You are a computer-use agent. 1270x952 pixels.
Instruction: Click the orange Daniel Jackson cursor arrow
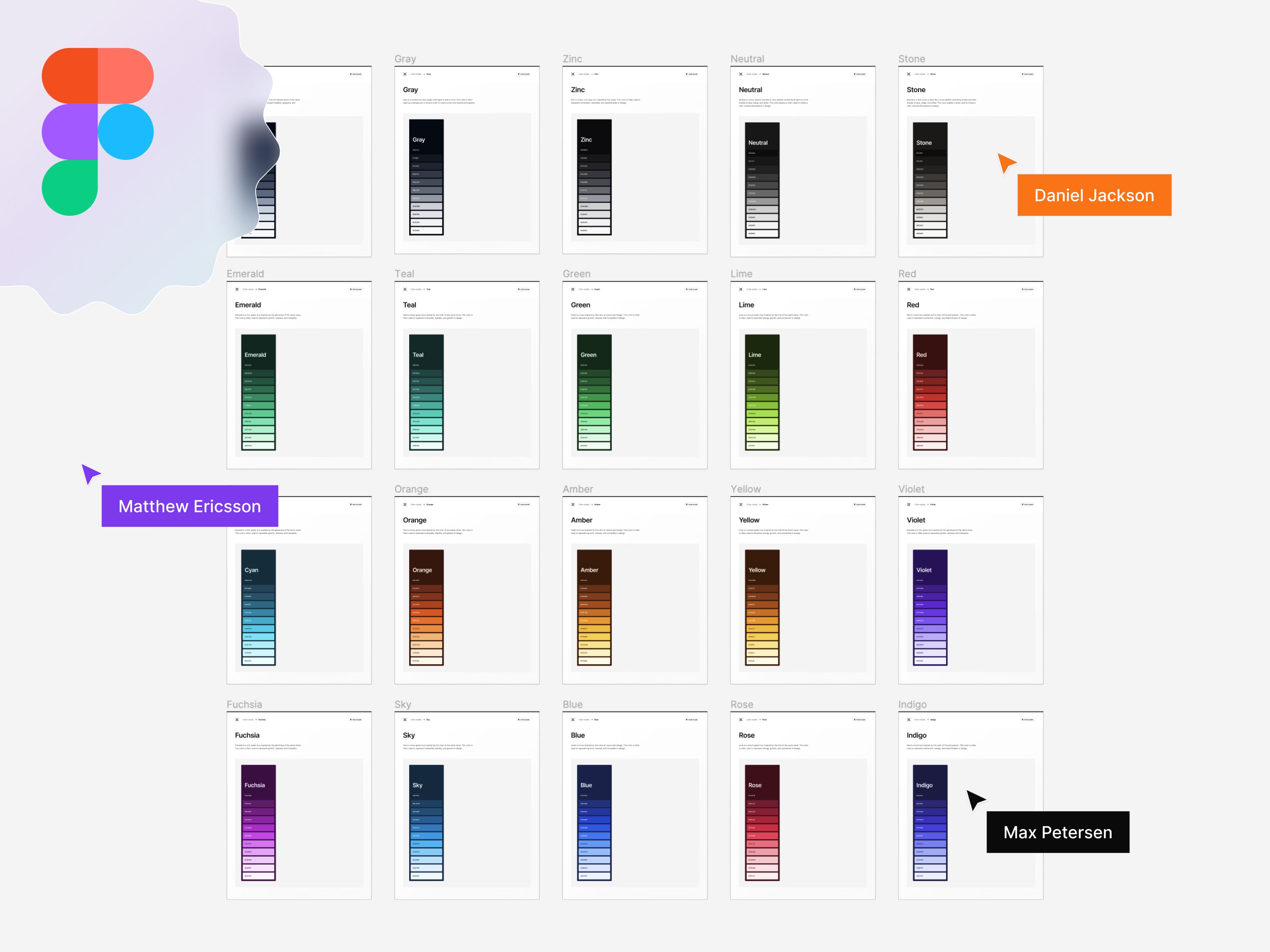(x=1005, y=162)
